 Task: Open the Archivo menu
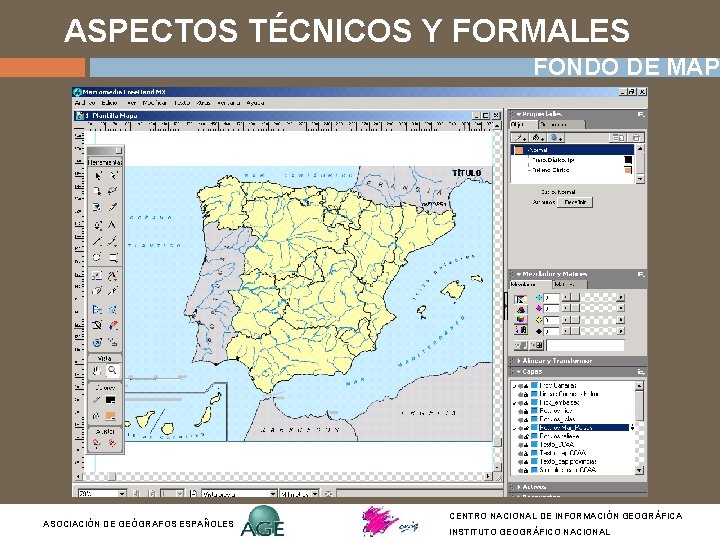coord(85,103)
